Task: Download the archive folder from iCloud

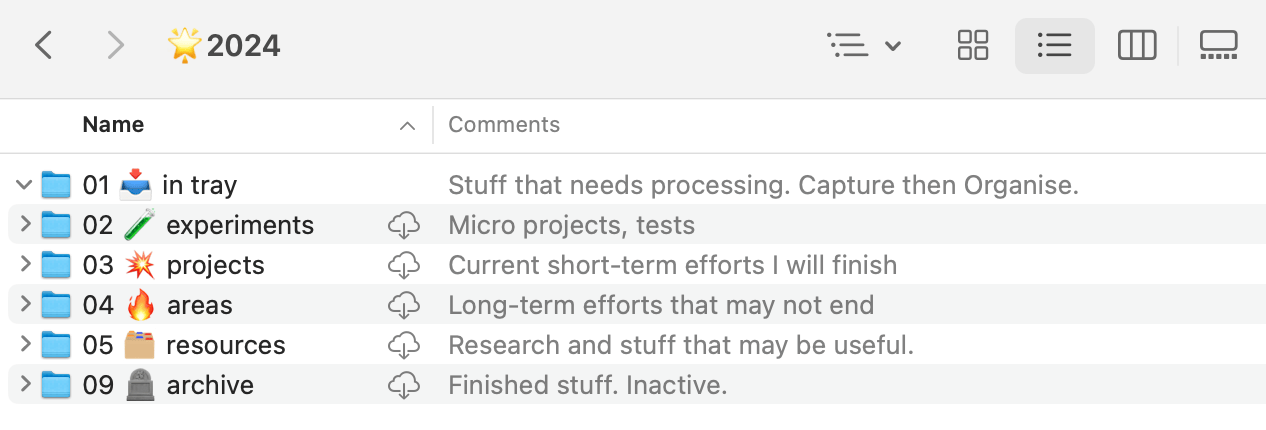Action: tap(402, 386)
